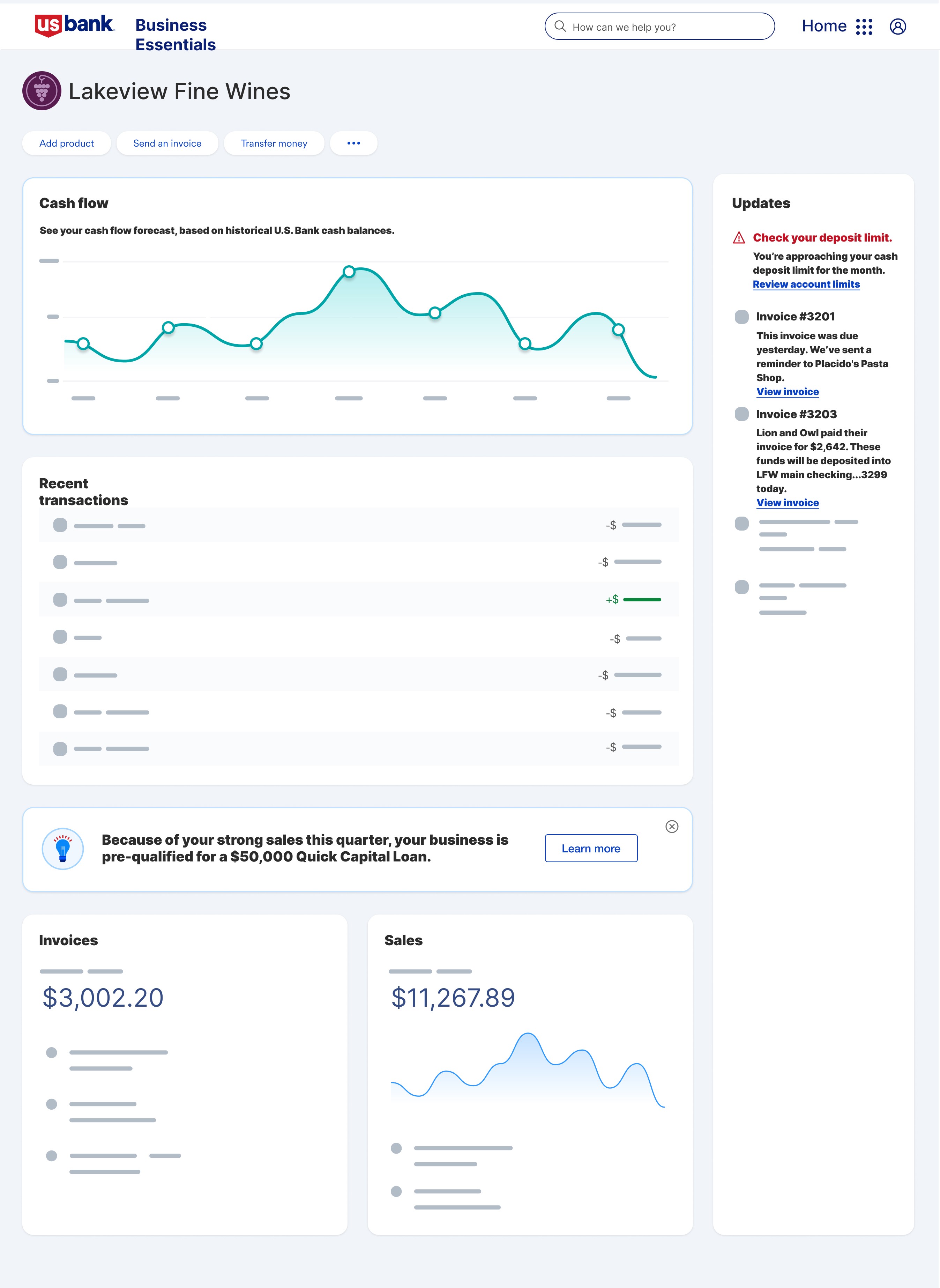Screen dimensions: 940x1288
Task: Click the deposit limit warning triangle icon
Action: [739, 238]
